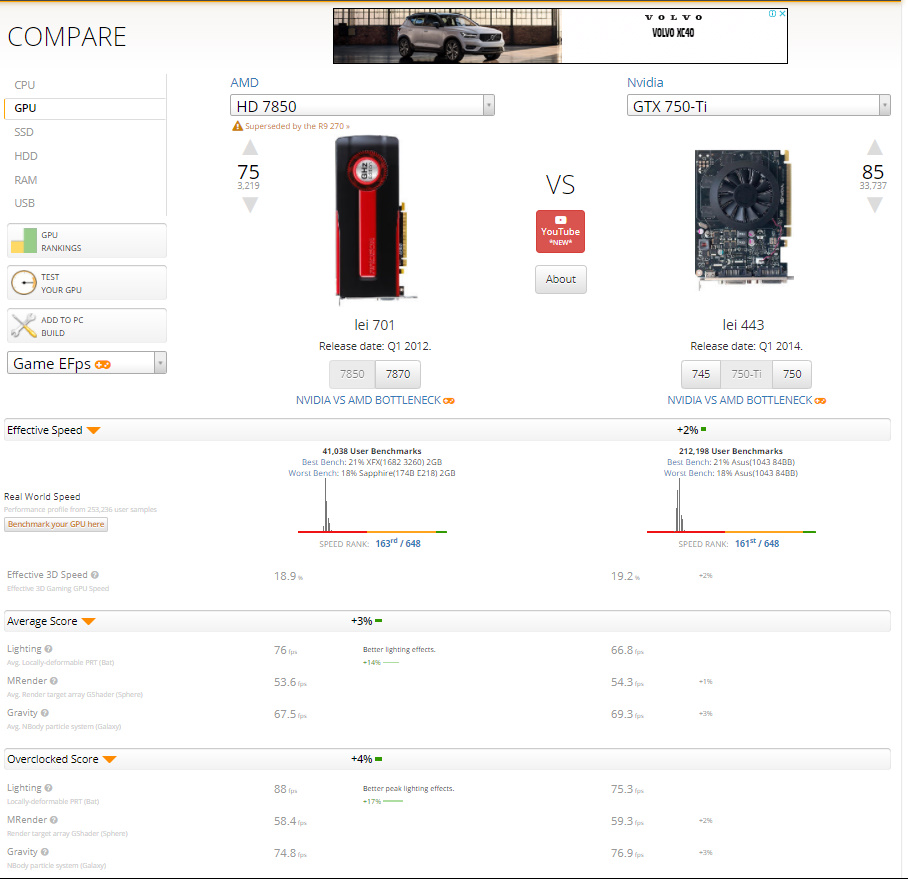Open the HD 7850 GPU selector dropdown
Screen dimensions: 908x879
pos(363,106)
